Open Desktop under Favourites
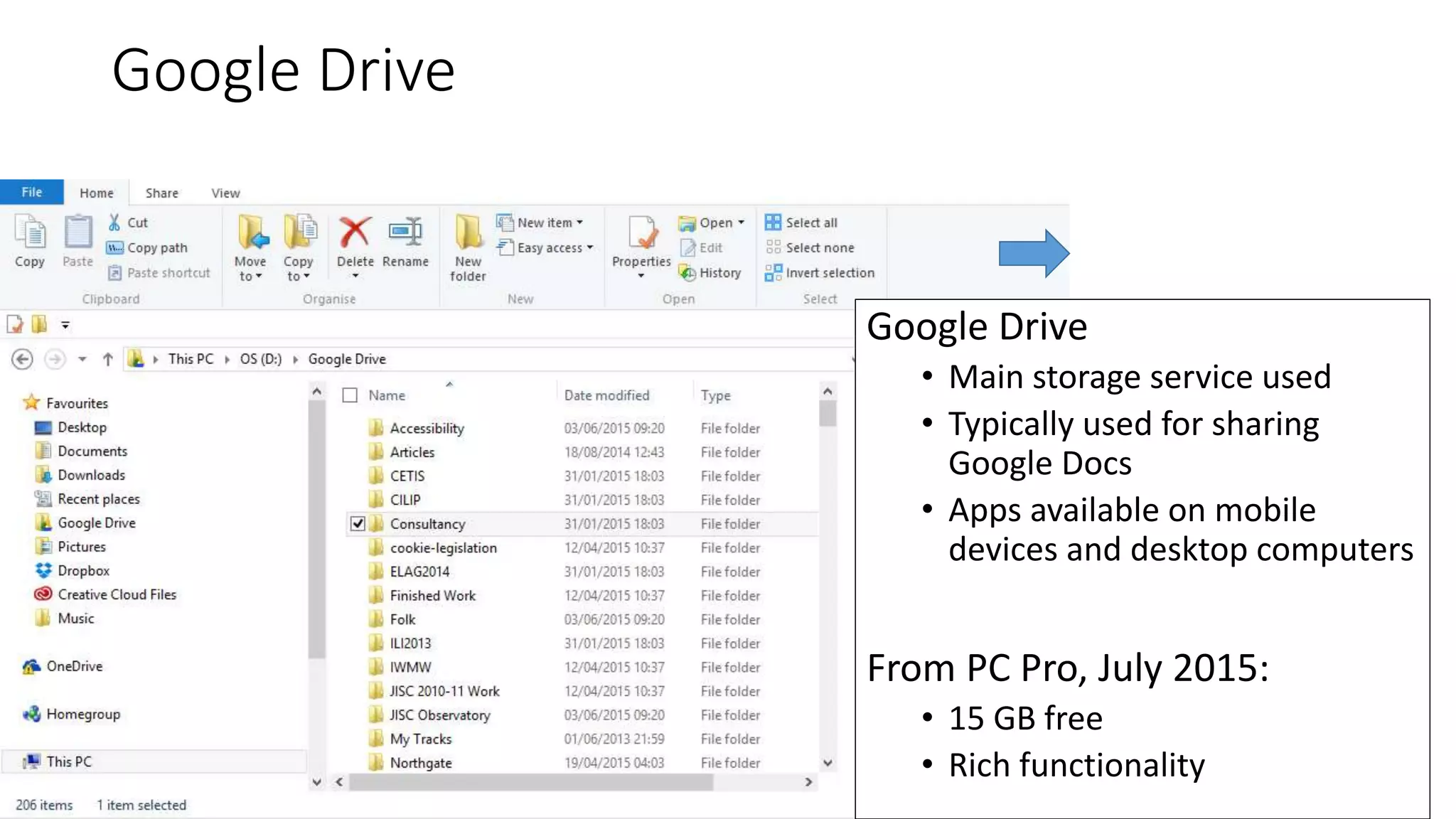This screenshot has width=1456, height=819. point(71,427)
